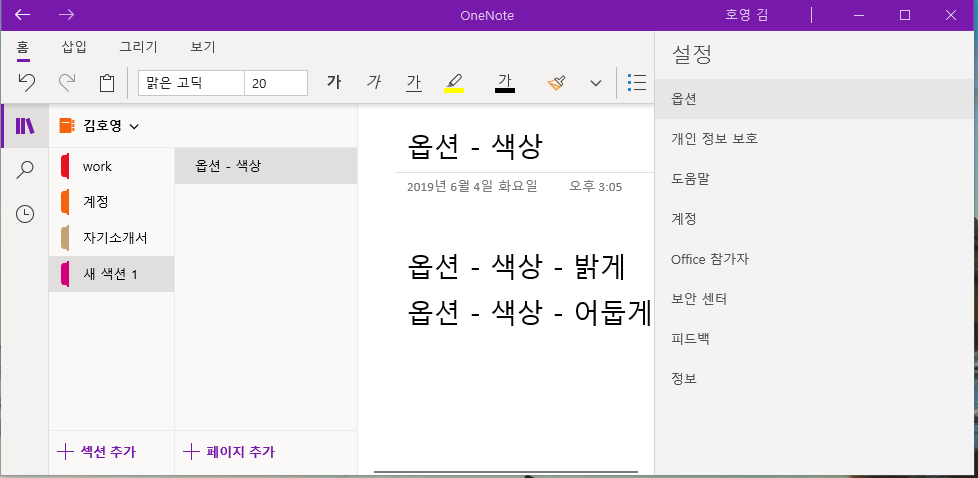Click the time 오후 3:05
Screen dimensions: 978x478
(595, 186)
